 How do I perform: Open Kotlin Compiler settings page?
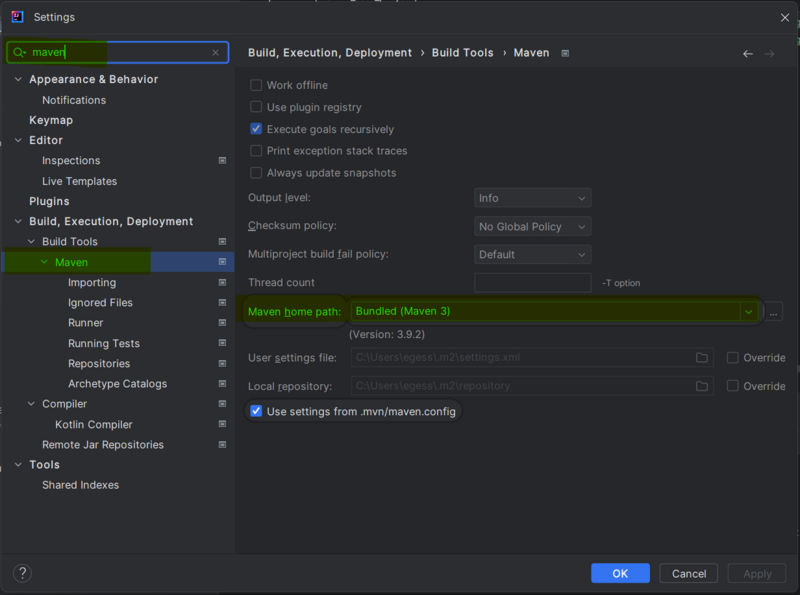click(x=94, y=425)
